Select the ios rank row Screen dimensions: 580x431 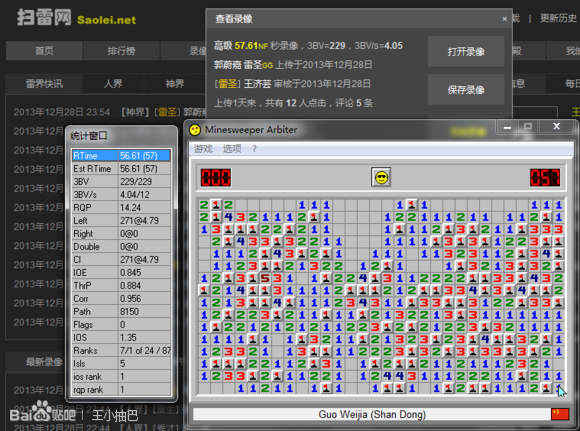(121, 377)
